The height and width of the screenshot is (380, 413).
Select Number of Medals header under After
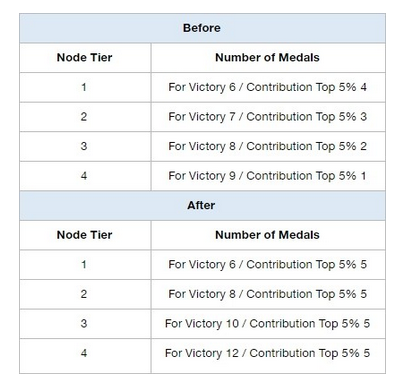[268, 235]
